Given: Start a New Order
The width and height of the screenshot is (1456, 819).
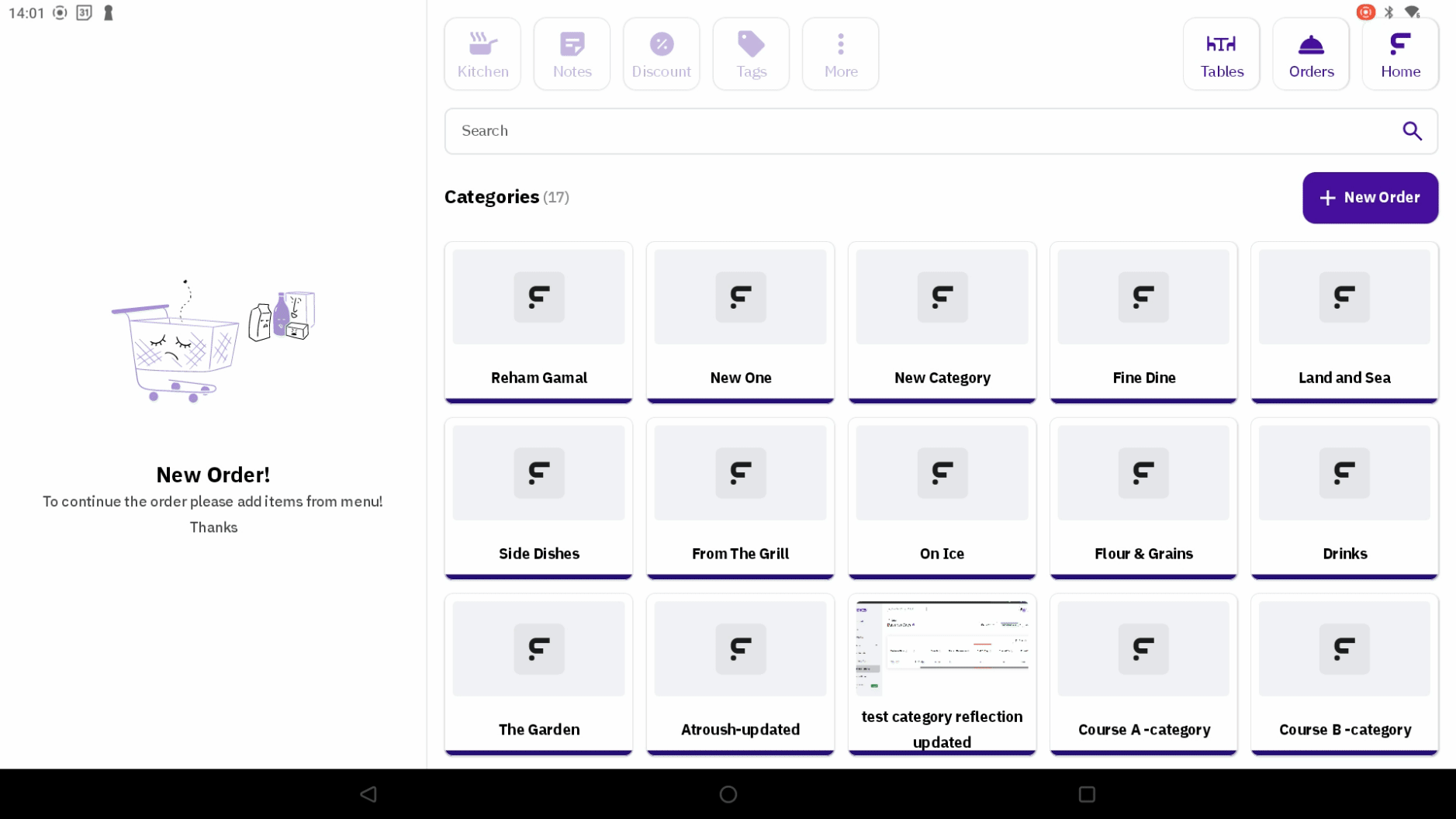Looking at the screenshot, I should pos(1369,198).
